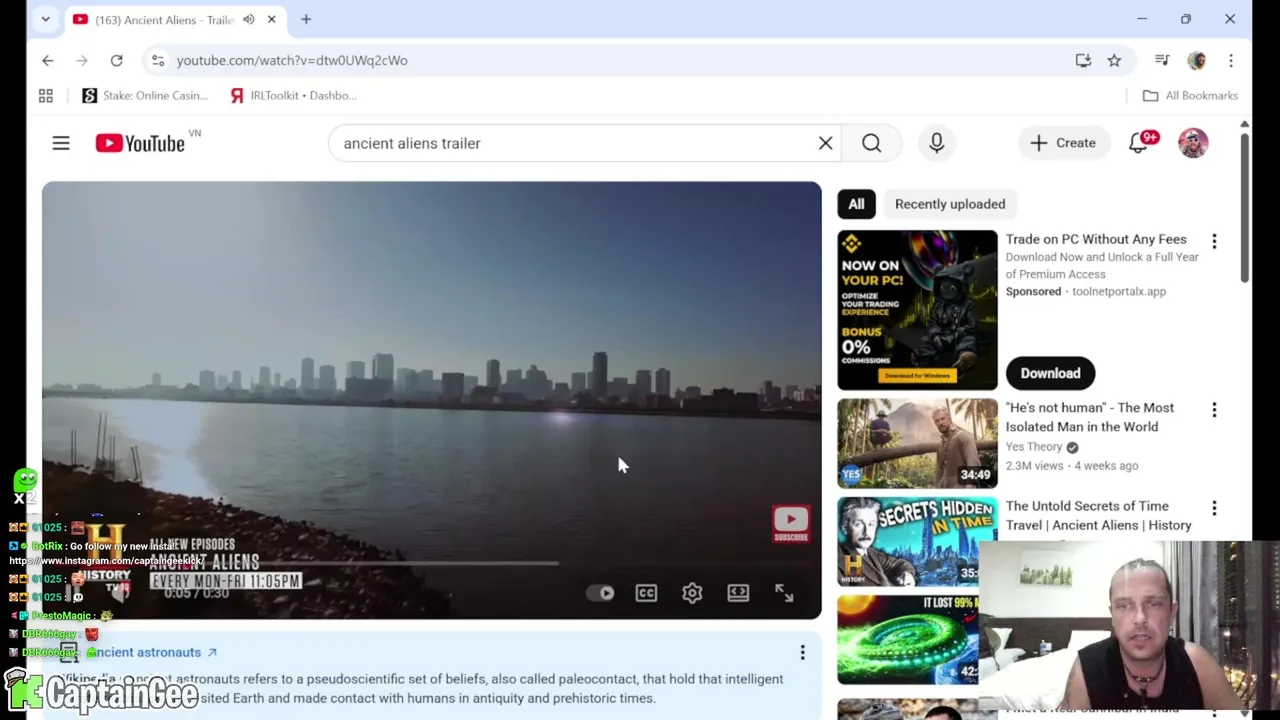Run search with the magnifier button
The width and height of the screenshot is (1280, 720).
pyautogui.click(x=871, y=143)
